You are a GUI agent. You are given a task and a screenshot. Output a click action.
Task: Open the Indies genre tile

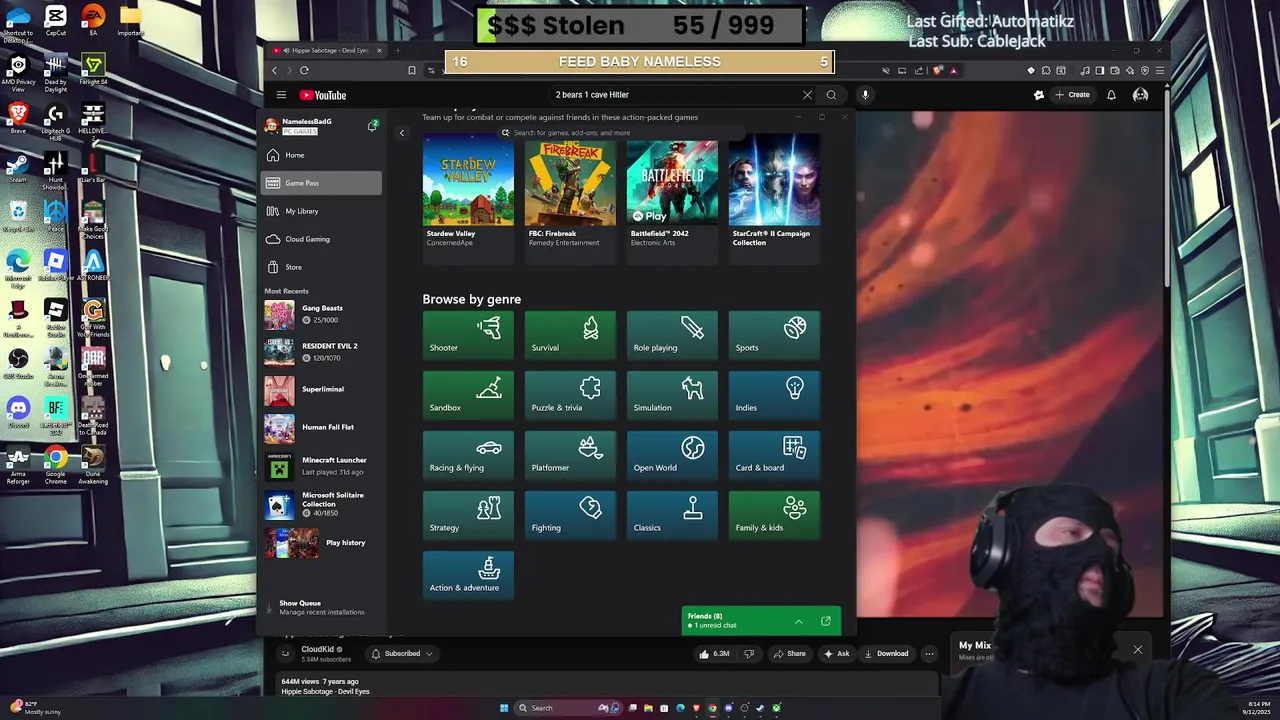(774, 395)
